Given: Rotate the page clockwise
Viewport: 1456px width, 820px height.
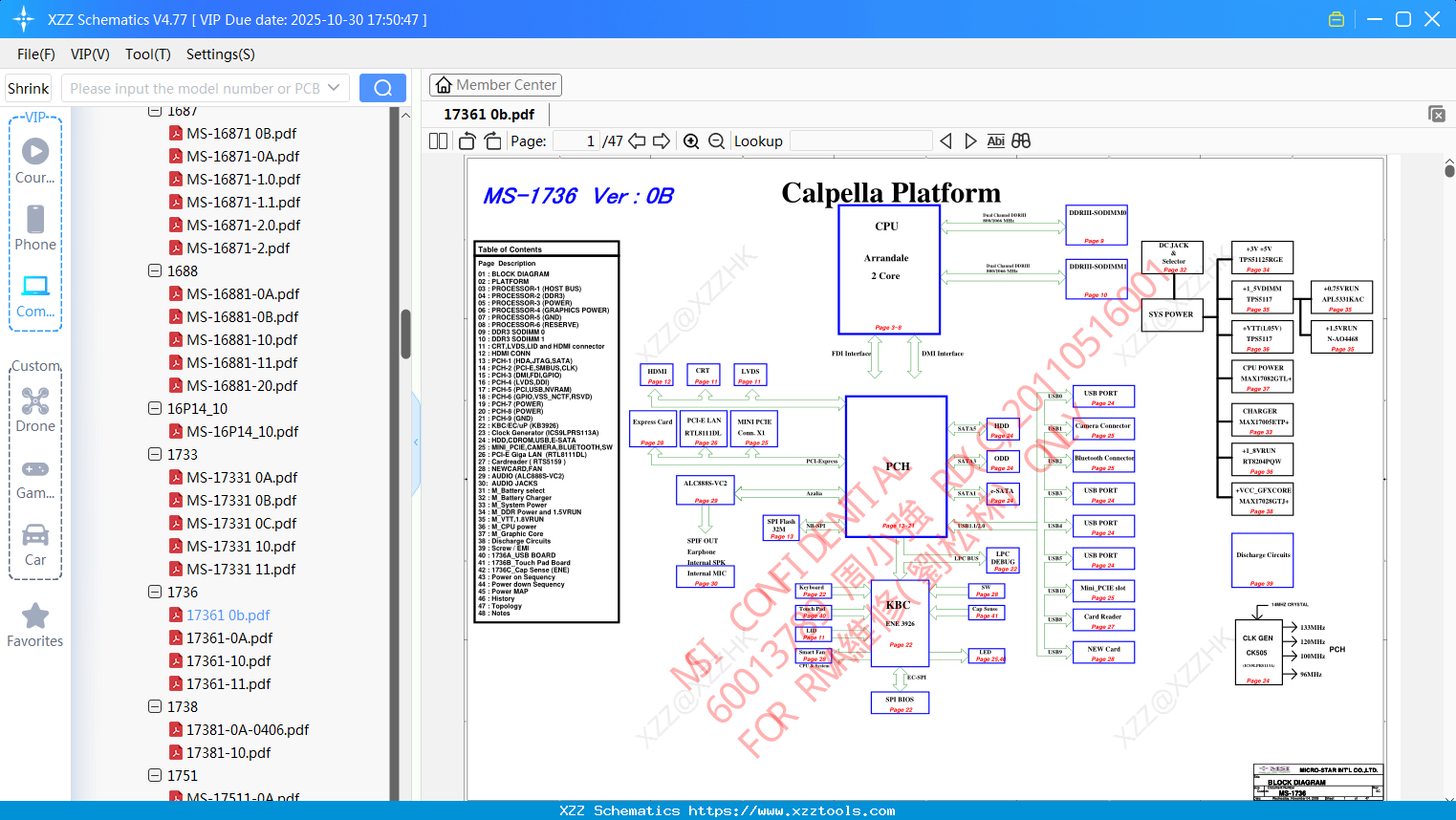Looking at the screenshot, I should [492, 140].
